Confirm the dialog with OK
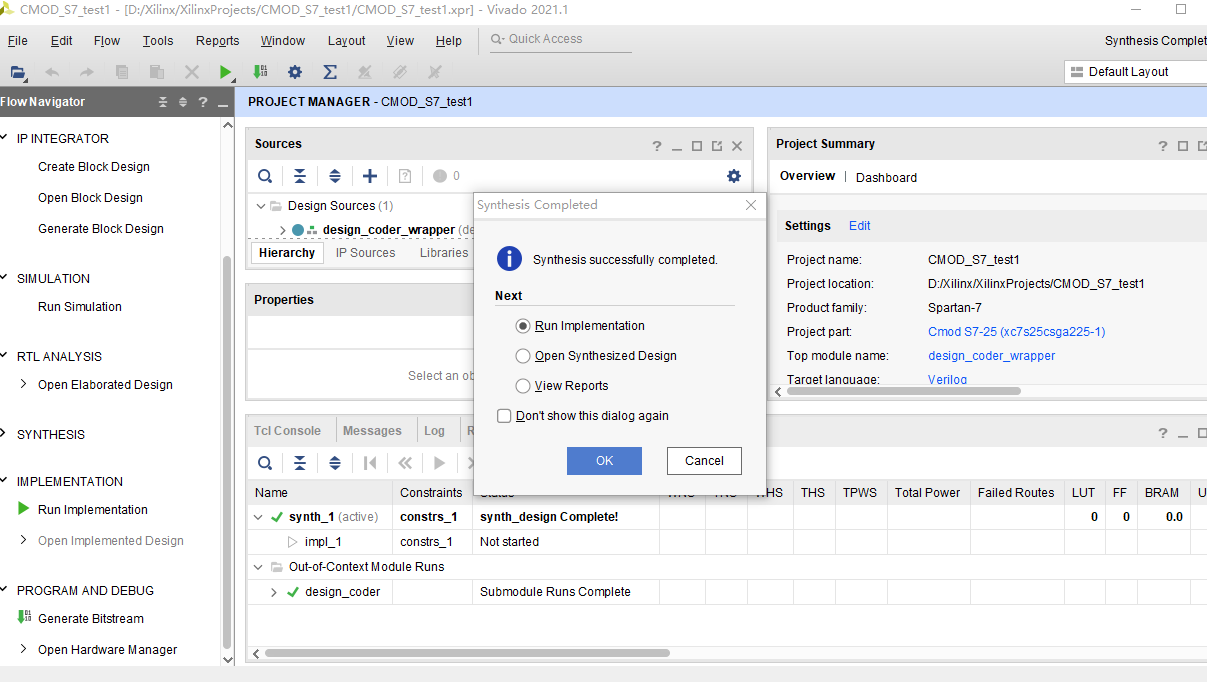The width and height of the screenshot is (1207, 682). [604, 461]
